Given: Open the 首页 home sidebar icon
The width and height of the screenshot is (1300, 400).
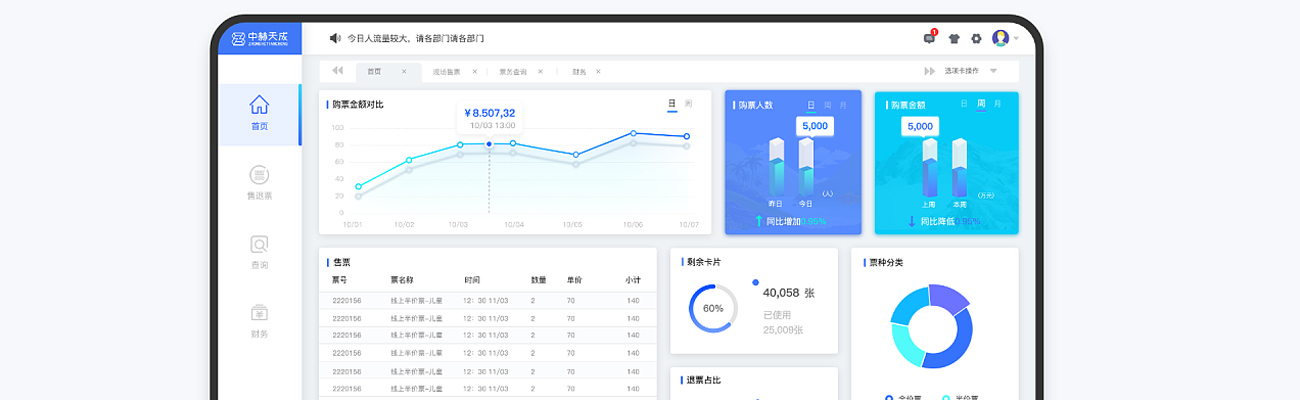Looking at the screenshot, I should [x=259, y=105].
